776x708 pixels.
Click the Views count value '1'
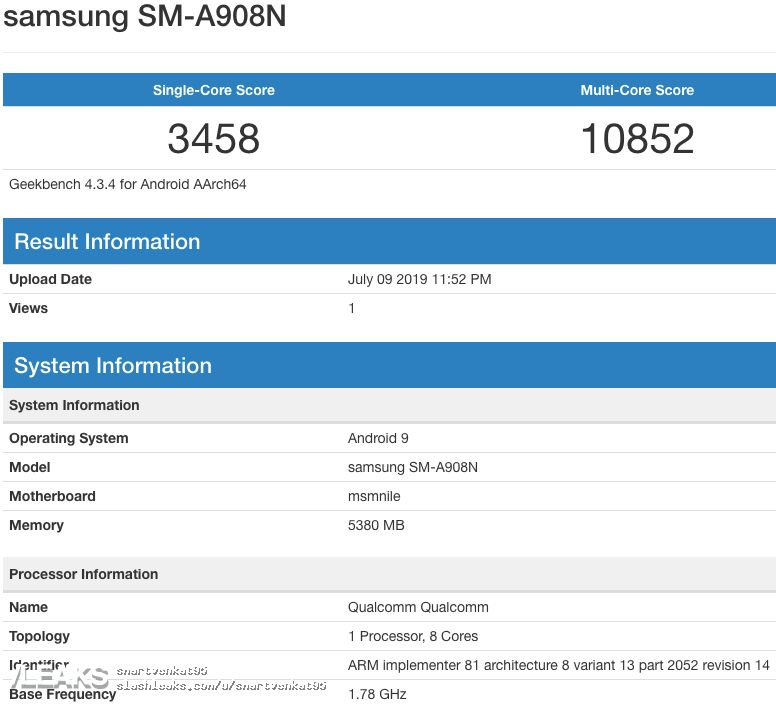click(351, 308)
